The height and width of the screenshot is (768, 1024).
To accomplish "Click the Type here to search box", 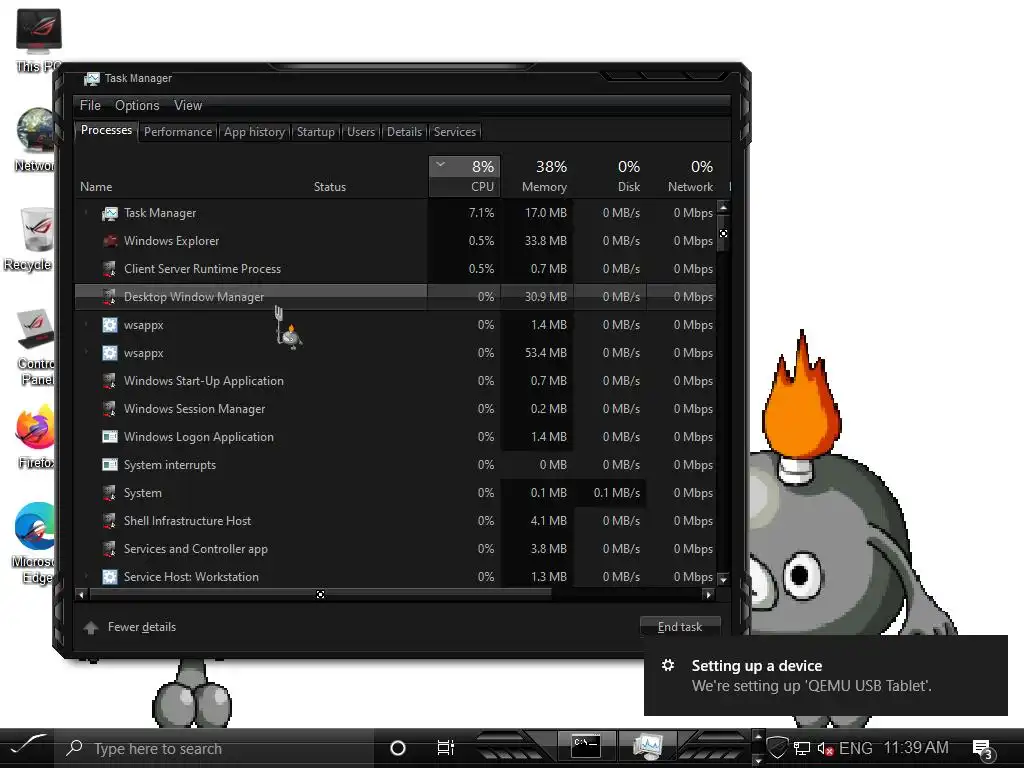I will (x=214, y=748).
